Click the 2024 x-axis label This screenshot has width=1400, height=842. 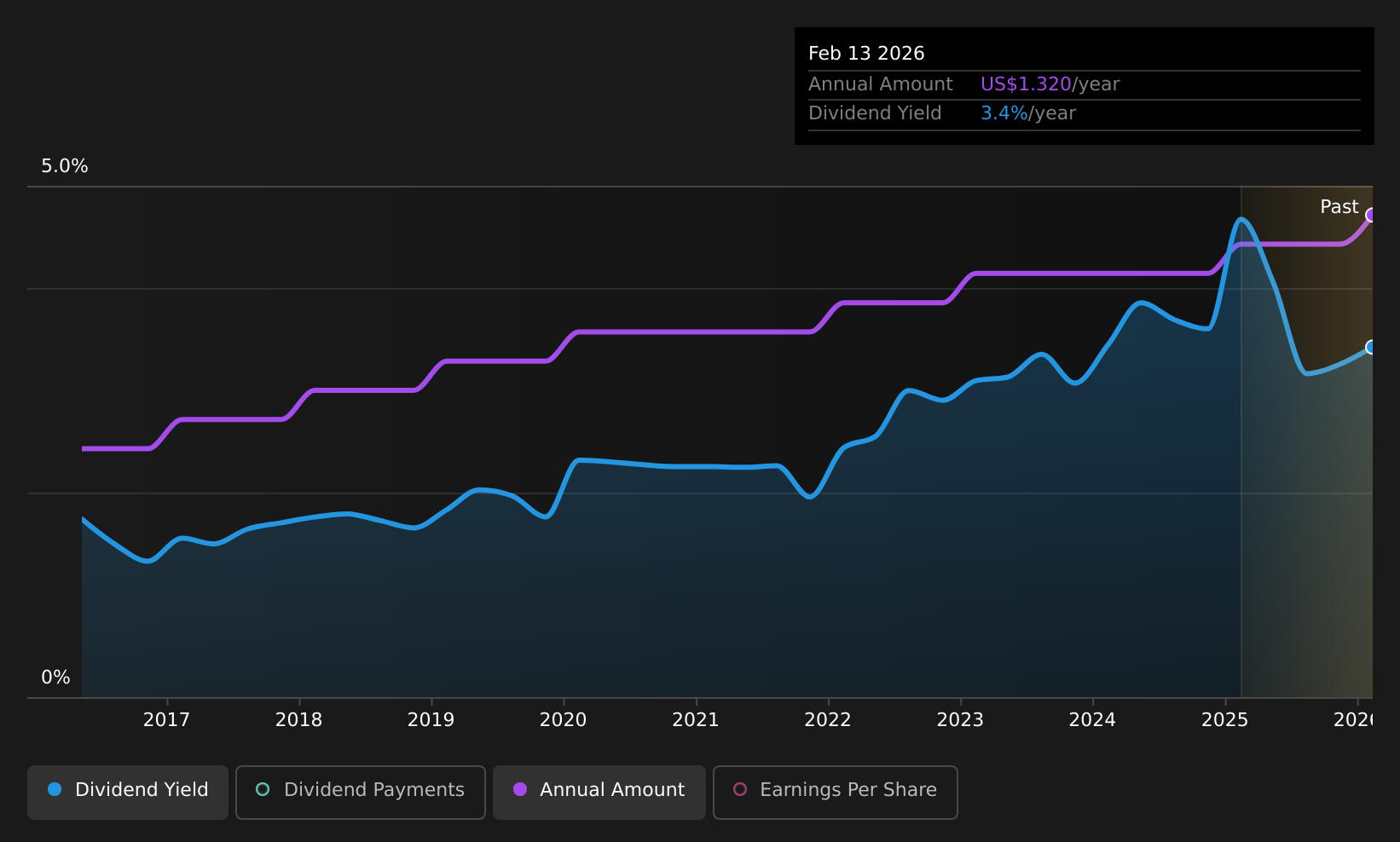pyautogui.click(x=1093, y=720)
